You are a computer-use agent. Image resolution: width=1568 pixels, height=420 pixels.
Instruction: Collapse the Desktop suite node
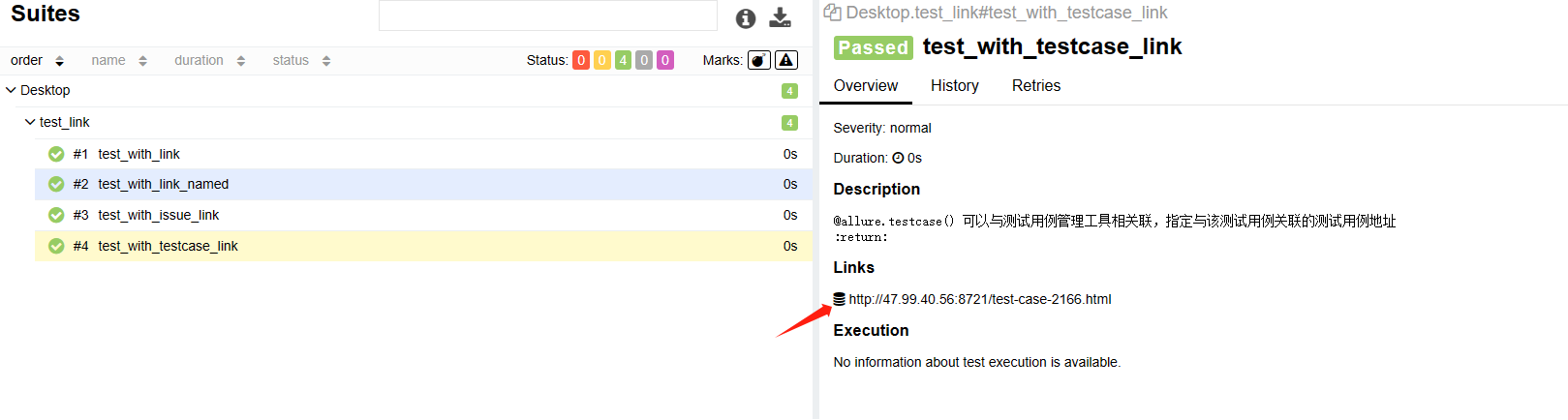pyautogui.click(x=12, y=90)
